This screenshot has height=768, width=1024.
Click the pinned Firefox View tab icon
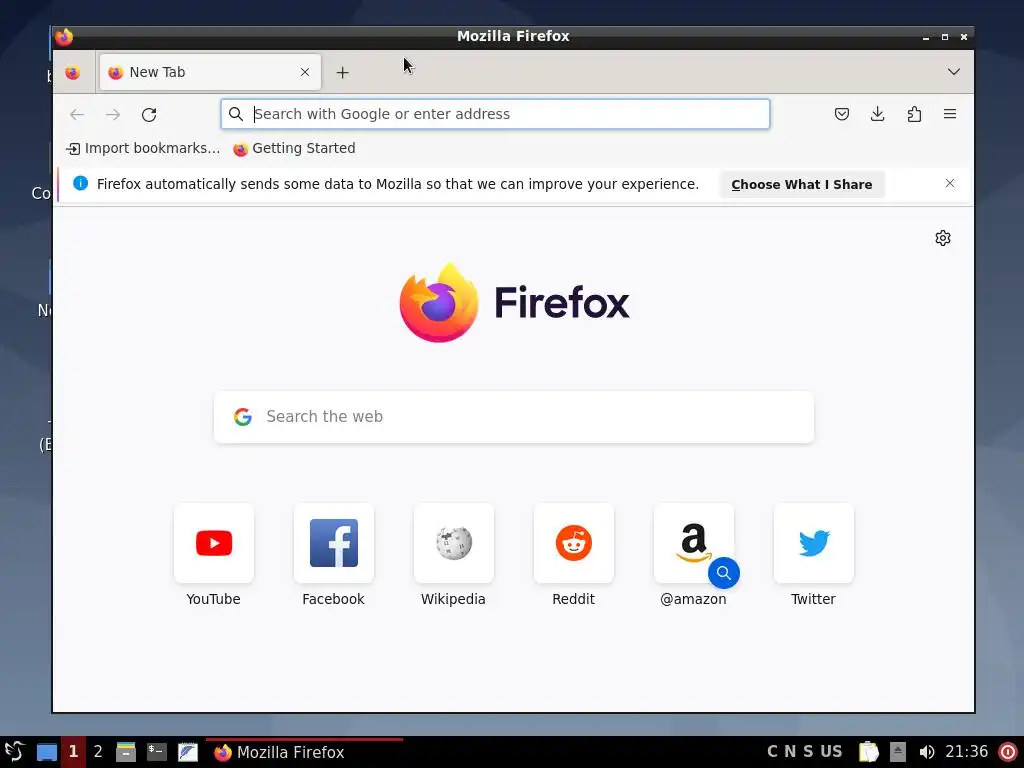click(x=72, y=72)
